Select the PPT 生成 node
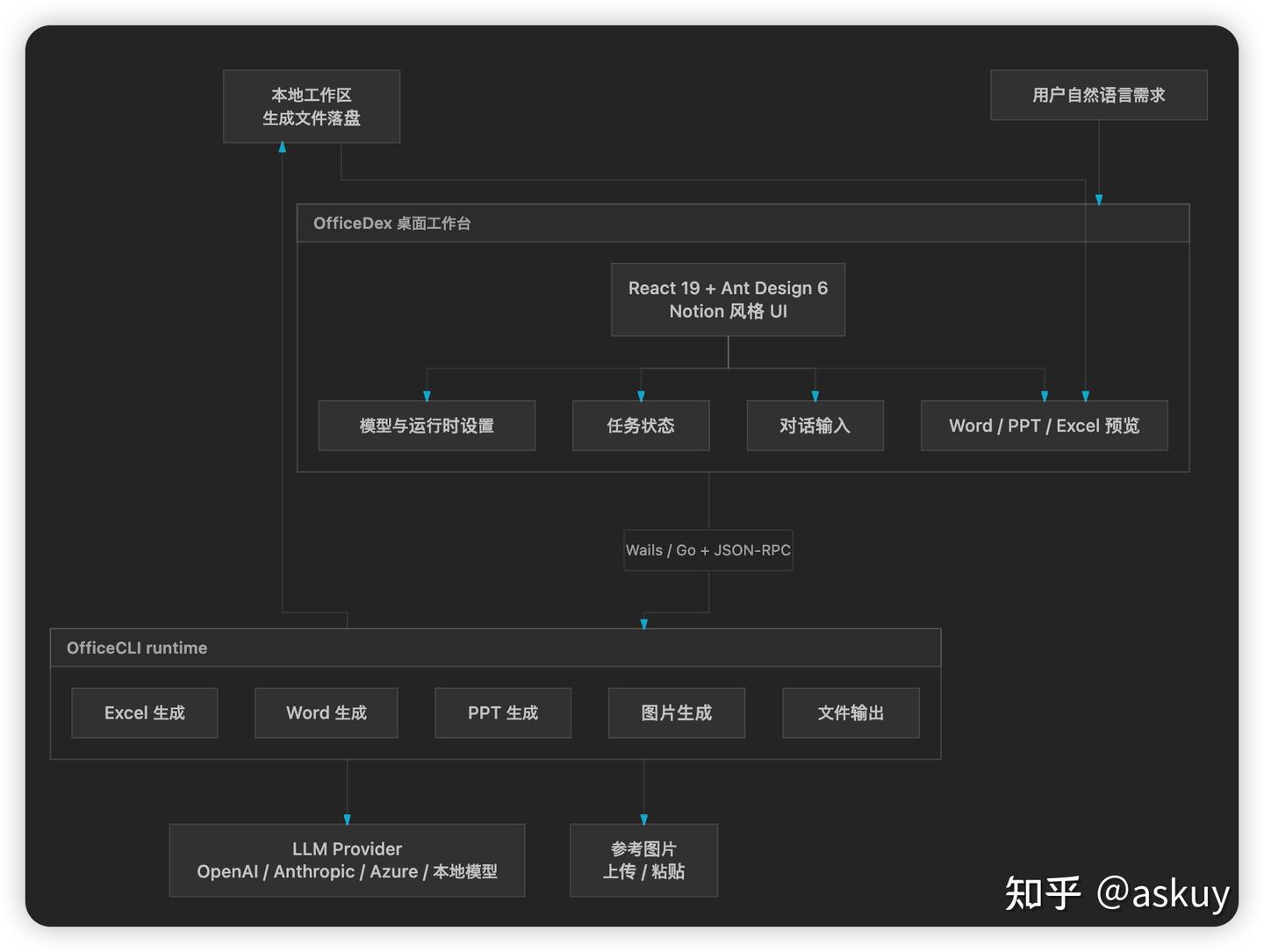Viewport: 1264px width, 952px height. point(503,712)
